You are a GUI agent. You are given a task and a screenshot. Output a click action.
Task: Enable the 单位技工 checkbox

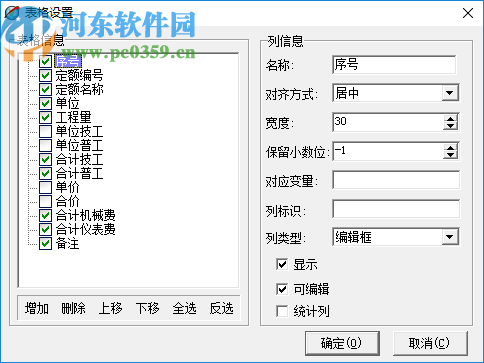click(46, 131)
